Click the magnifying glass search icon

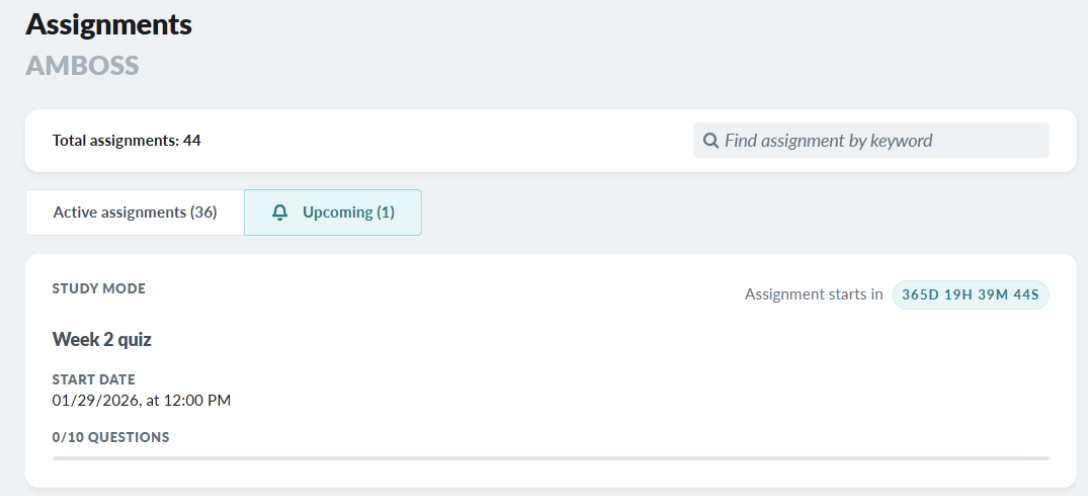[x=711, y=141]
